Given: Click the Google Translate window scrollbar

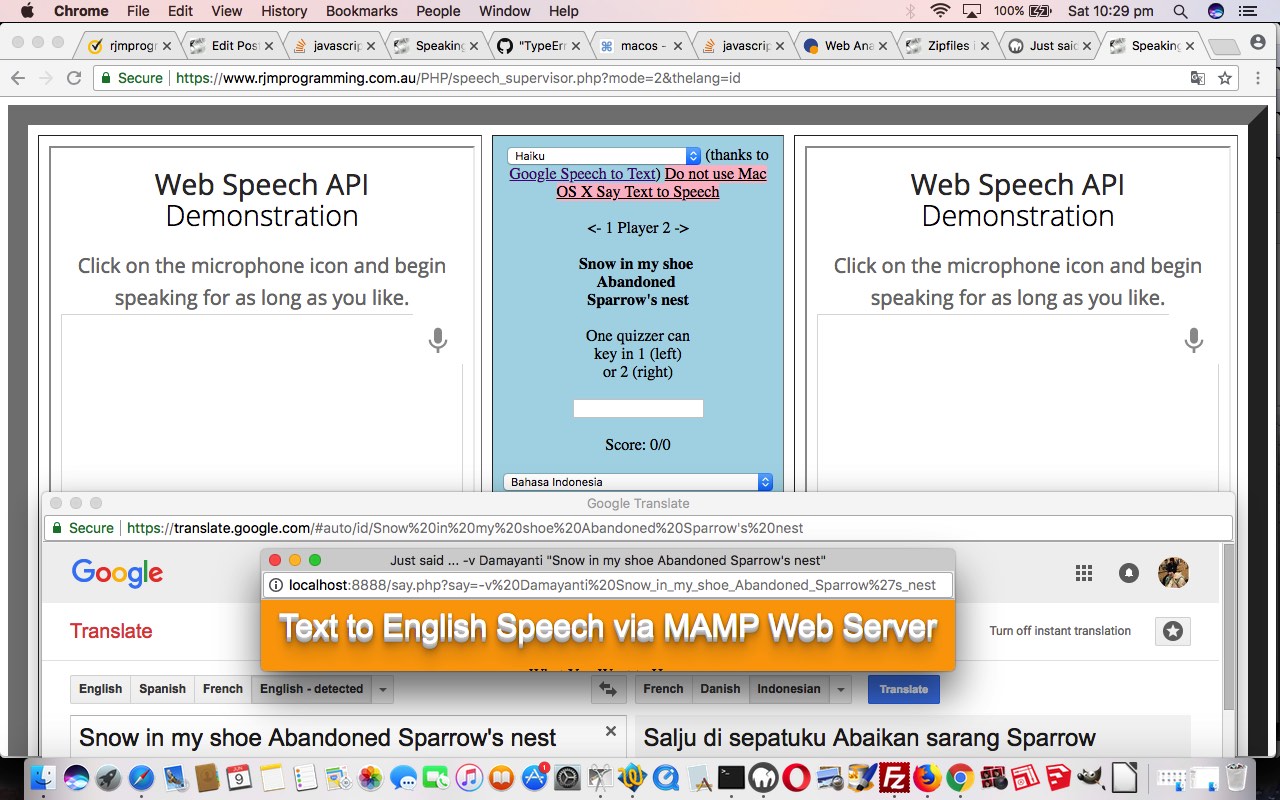Looking at the screenshot, I should click(x=1229, y=625).
